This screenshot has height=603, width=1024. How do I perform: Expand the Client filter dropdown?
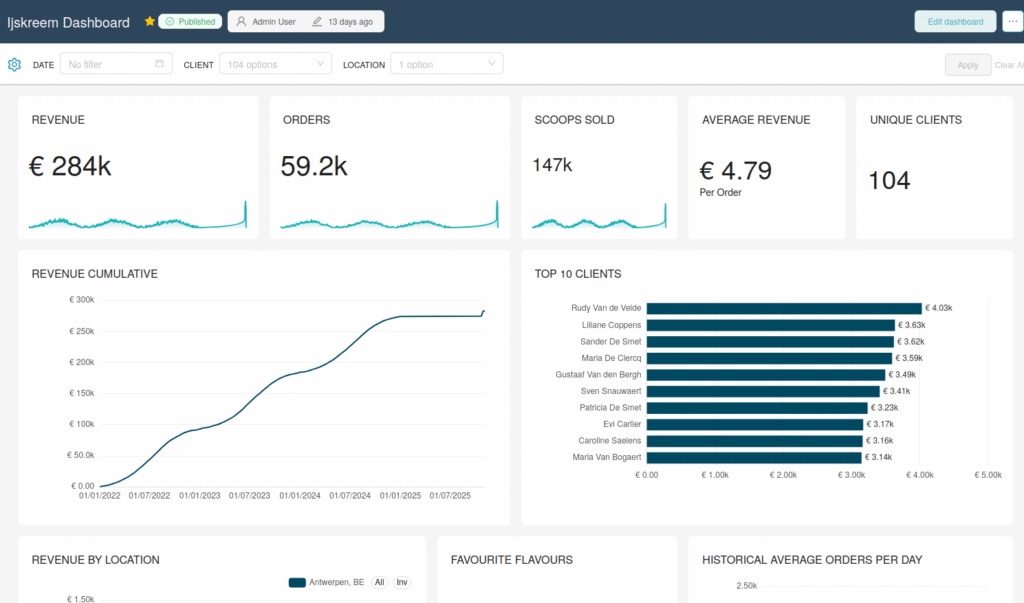[275, 64]
